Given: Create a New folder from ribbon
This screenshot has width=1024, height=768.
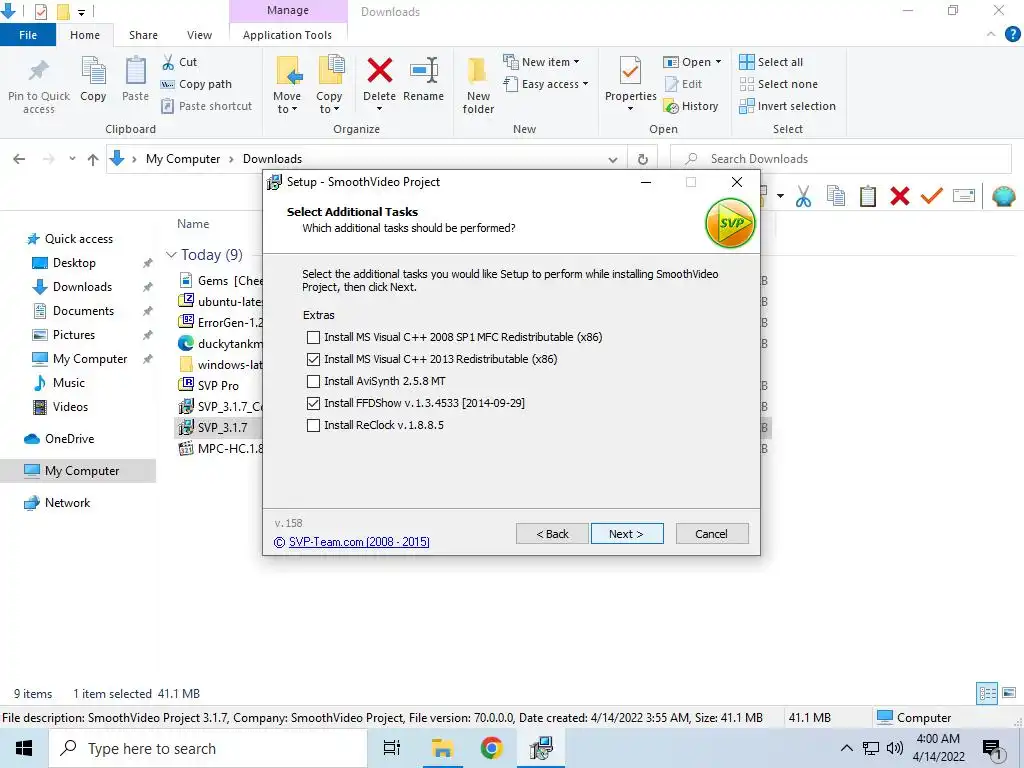Looking at the screenshot, I should pos(478,86).
